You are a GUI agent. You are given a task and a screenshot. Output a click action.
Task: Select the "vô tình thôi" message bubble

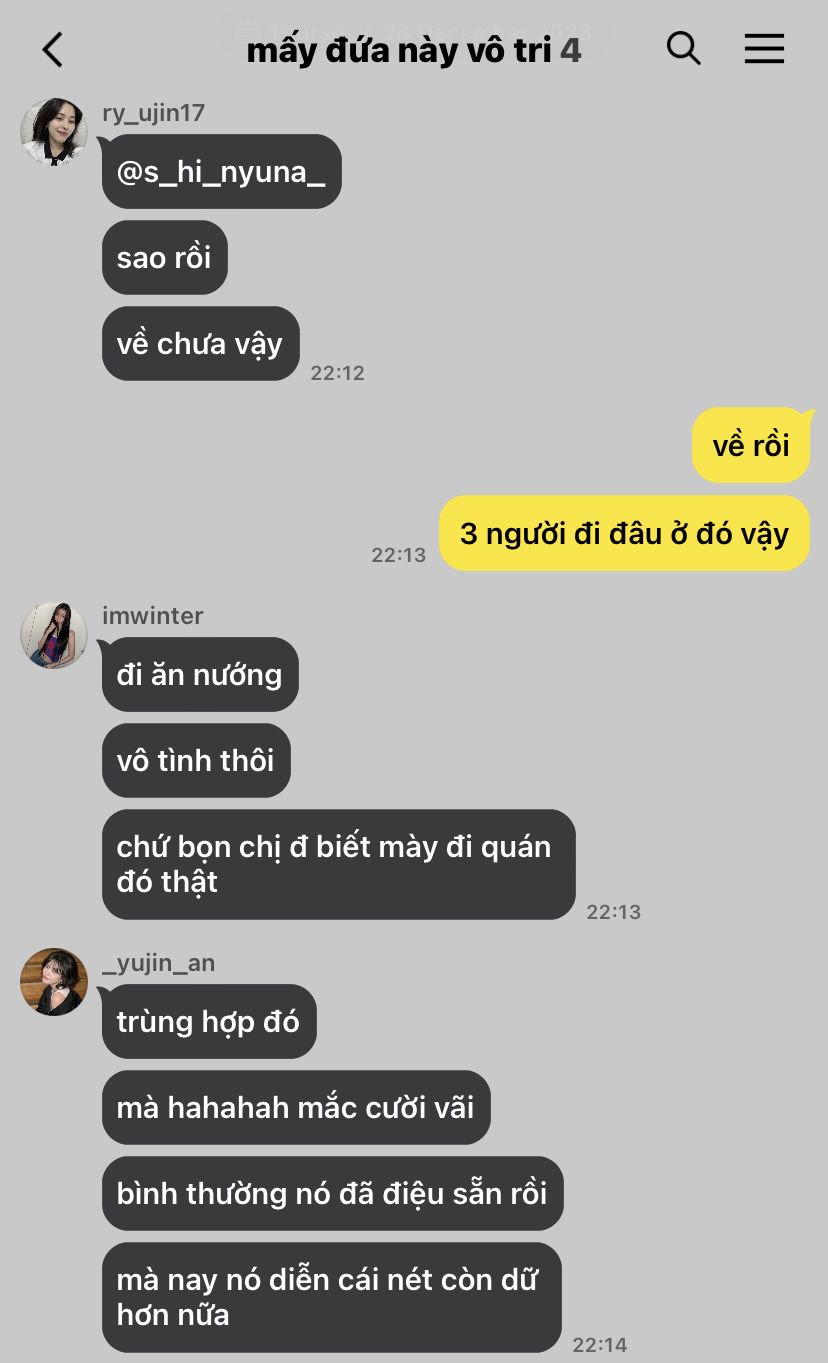coord(196,761)
